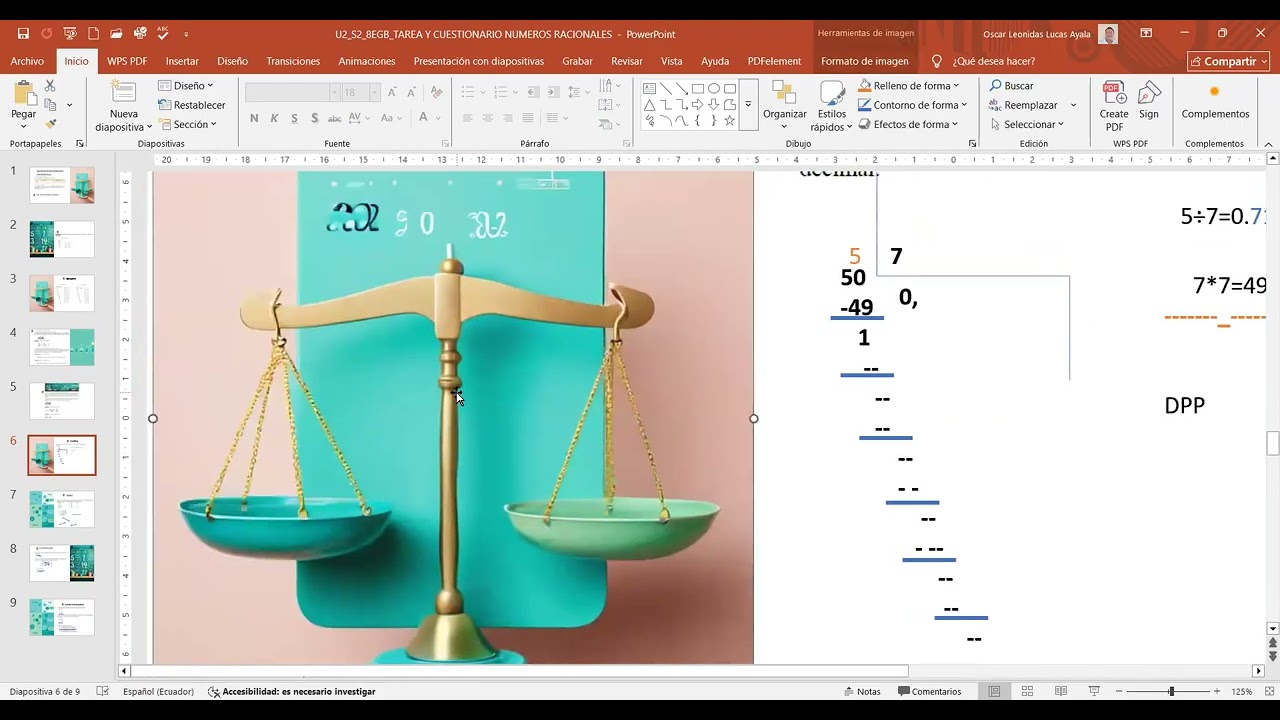This screenshot has width=1280, height=720.
Task: Select the star shape in shapes gallery
Action: pyautogui.click(x=730, y=121)
